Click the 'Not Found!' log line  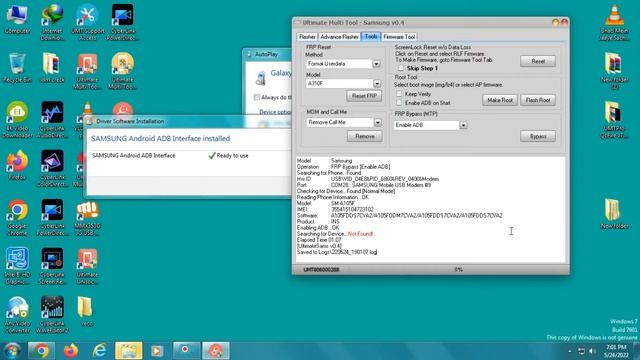pos(335,234)
